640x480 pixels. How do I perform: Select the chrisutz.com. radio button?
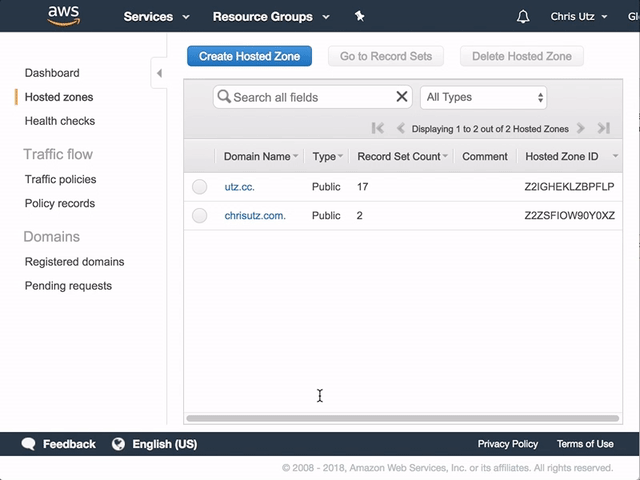click(200, 215)
